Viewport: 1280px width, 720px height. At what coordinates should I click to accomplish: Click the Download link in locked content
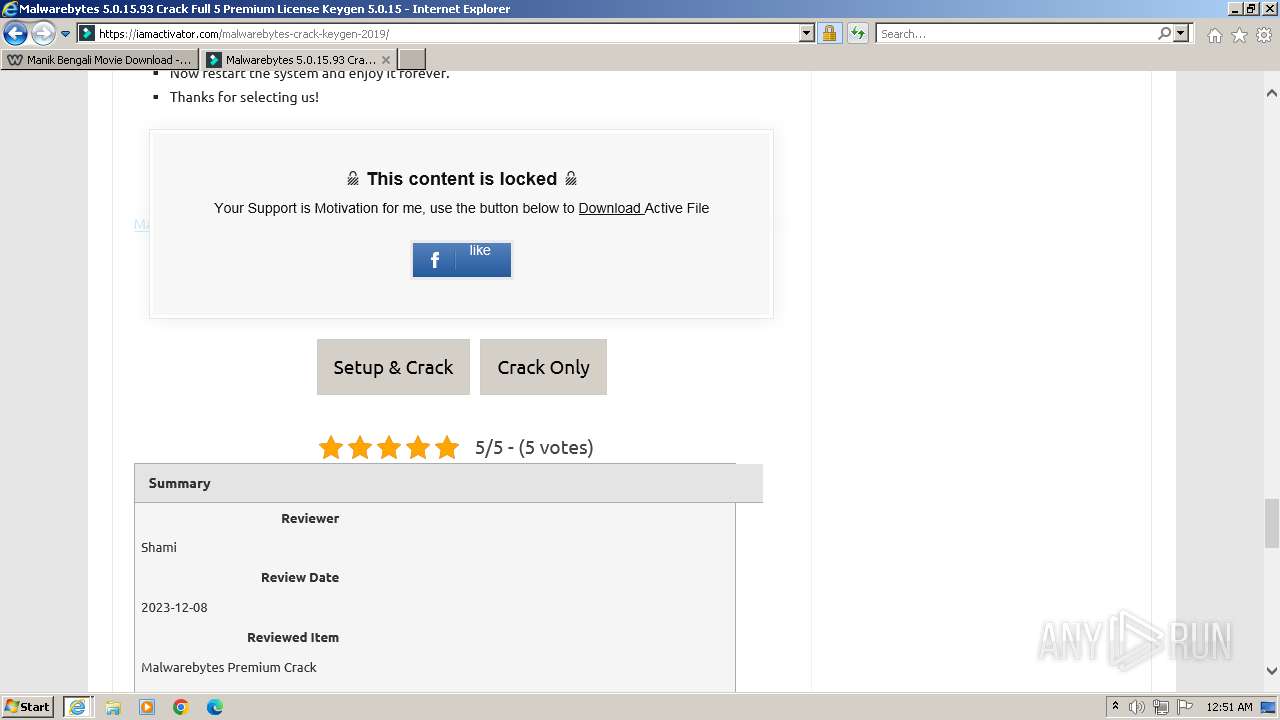tap(610, 208)
